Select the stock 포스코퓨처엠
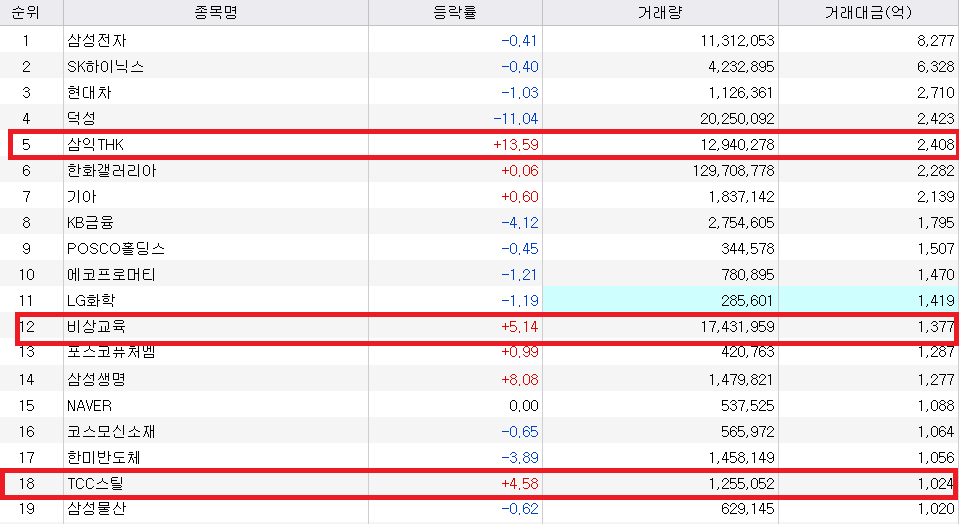959x524 pixels. [x=111, y=352]
